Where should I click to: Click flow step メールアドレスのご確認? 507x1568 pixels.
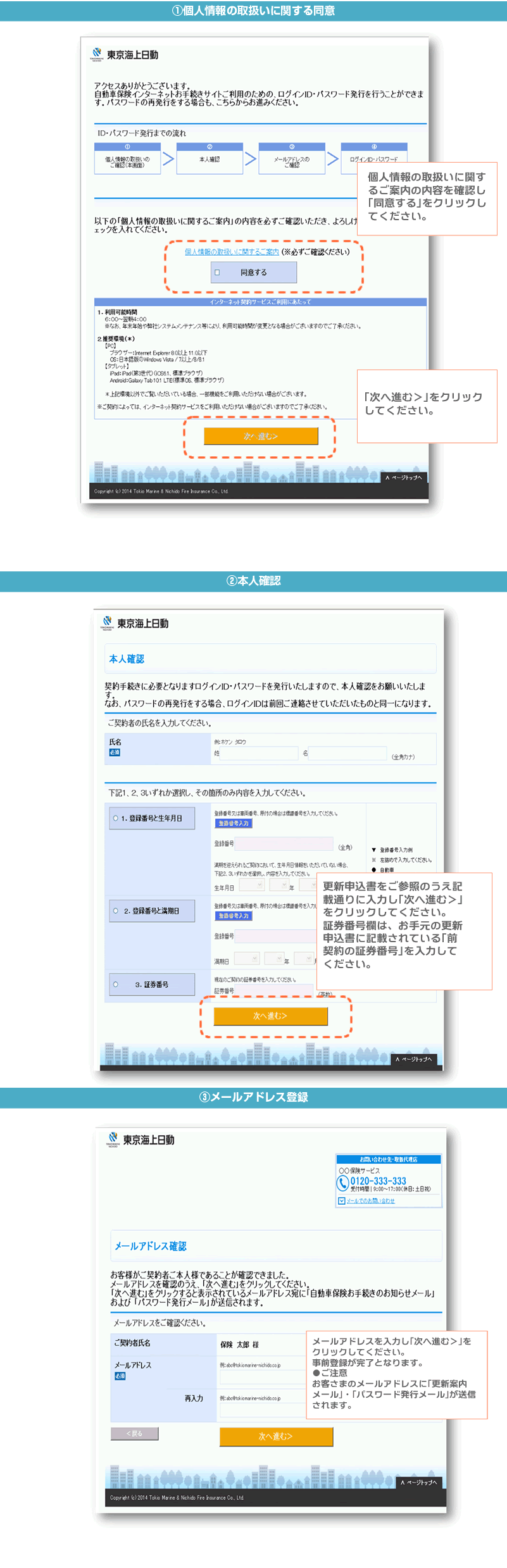click(x=292, y=159)
